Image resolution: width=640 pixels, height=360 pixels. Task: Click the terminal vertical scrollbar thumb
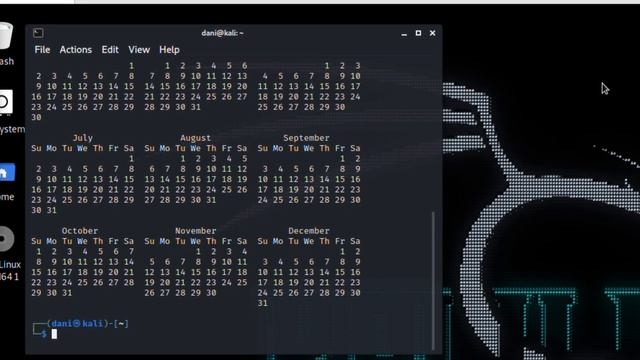point(433,280)
